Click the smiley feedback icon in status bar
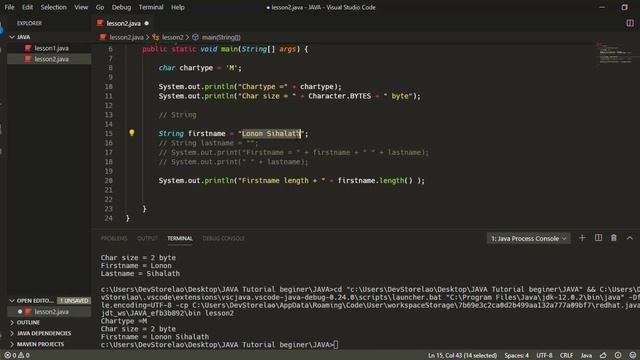The image size is (640, 360). [633, 356]
